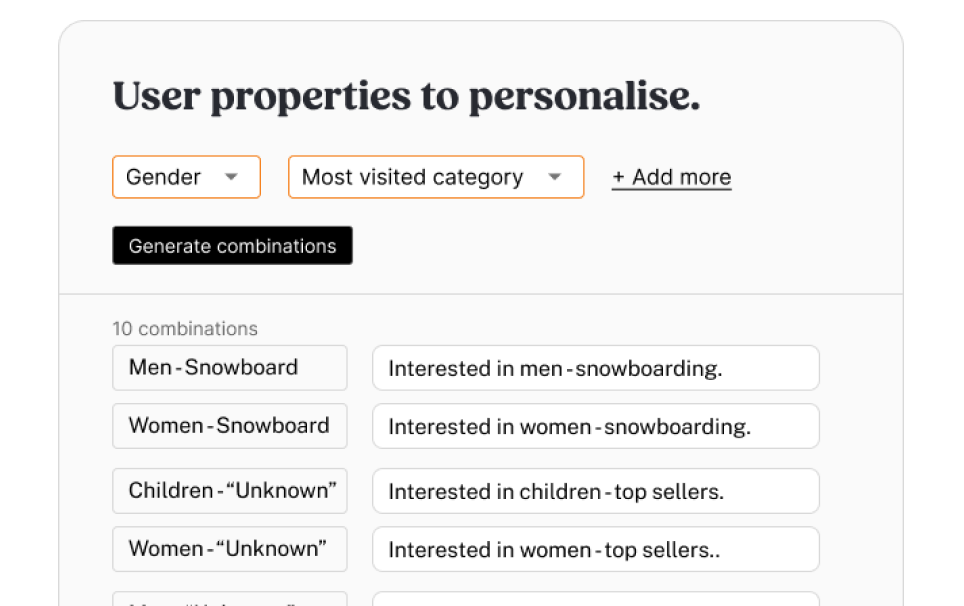
Task: Select the Women - "Unknown" combination
Action: (229, 549)
